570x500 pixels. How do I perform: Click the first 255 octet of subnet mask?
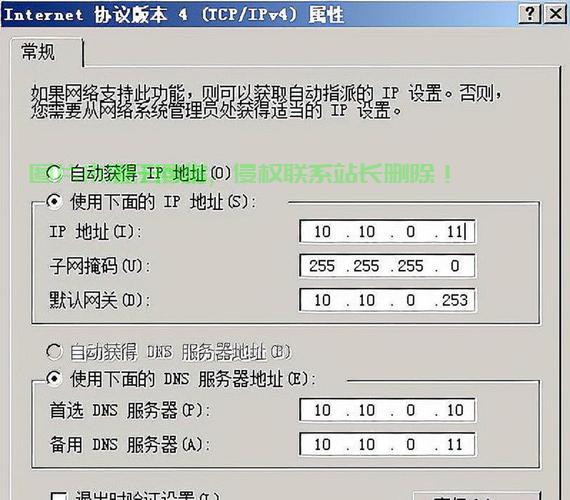tap(322, 266)
